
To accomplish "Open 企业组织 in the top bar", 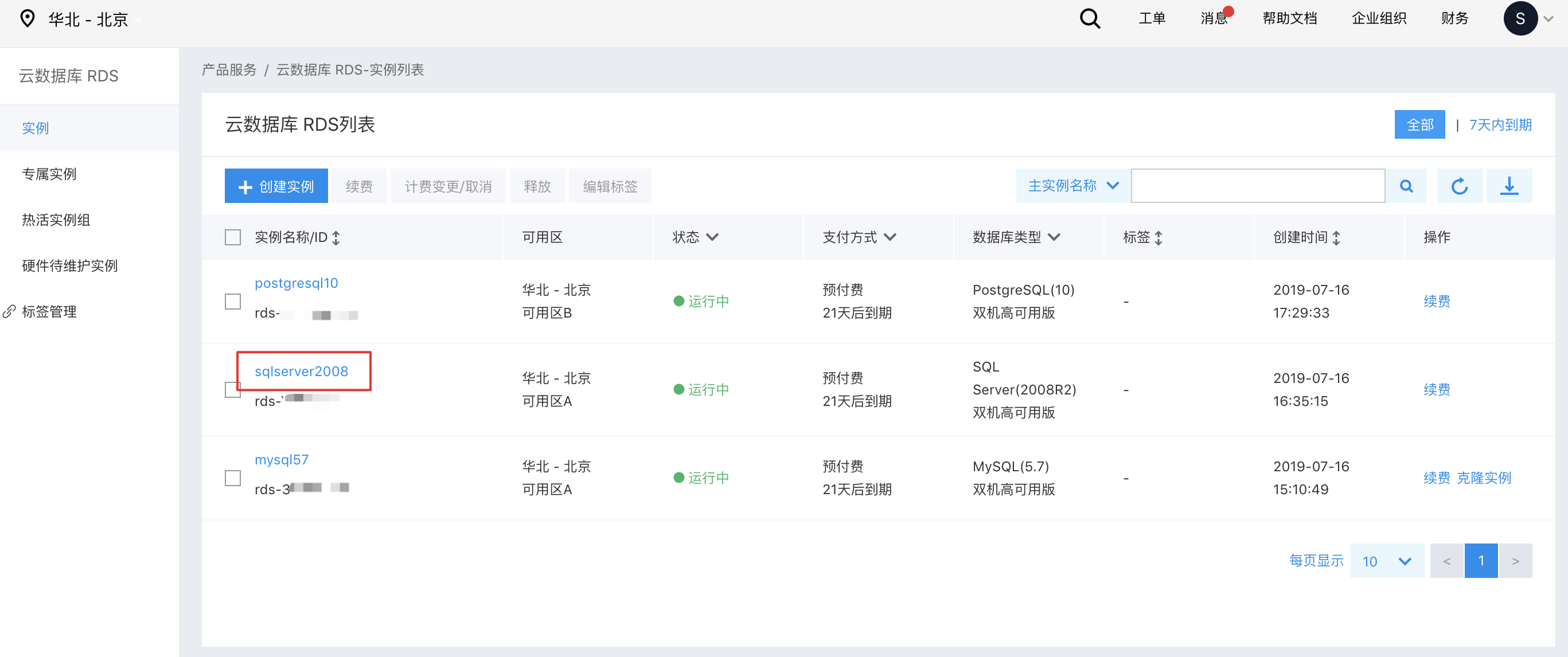I will (1379, 19).
